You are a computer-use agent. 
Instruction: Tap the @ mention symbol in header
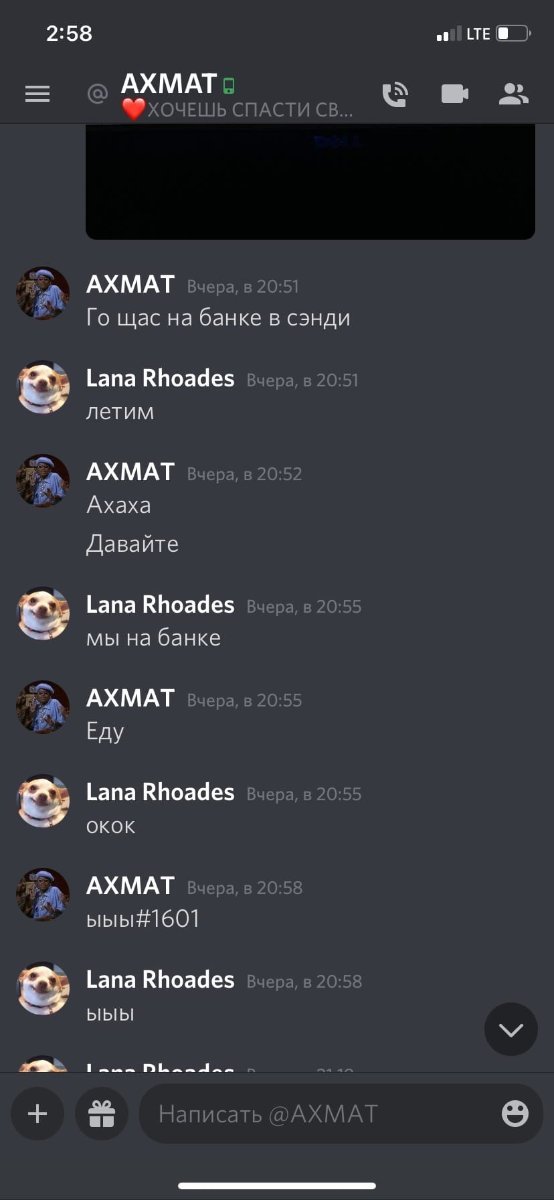(x=97, y=94)
